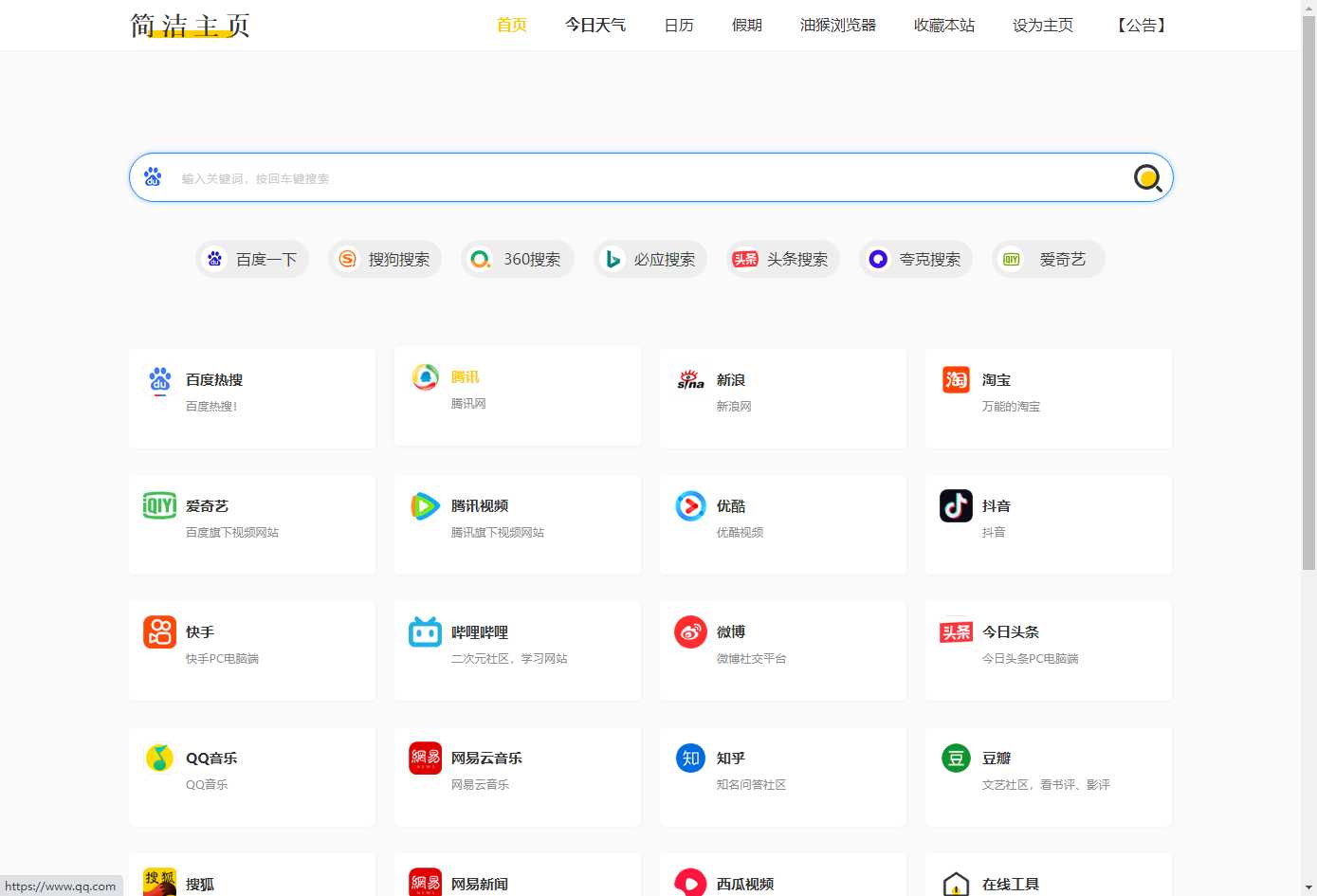Open the 哔哩哔哩 title link
The image size is (1317, 896).
(480, 631)
